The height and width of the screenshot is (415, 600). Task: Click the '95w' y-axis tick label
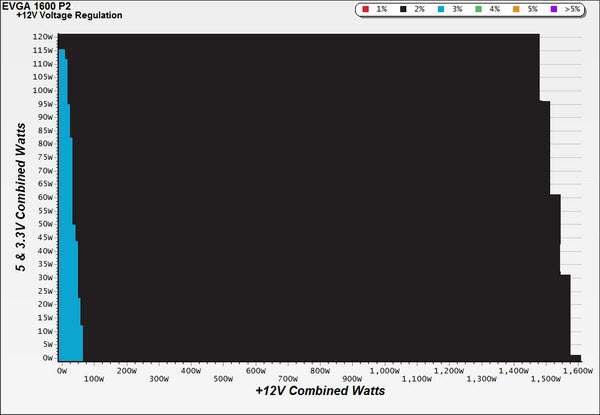tap(44, 104)
